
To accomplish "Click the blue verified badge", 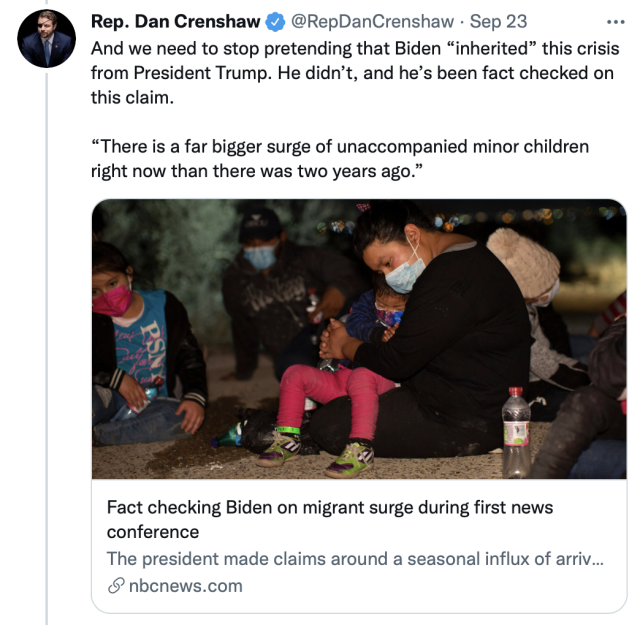I will pos(275,22).
